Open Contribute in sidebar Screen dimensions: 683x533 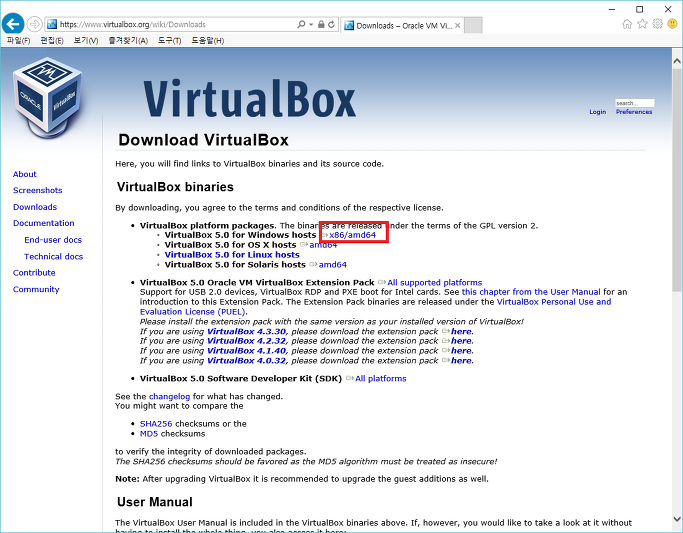point(34,273)
